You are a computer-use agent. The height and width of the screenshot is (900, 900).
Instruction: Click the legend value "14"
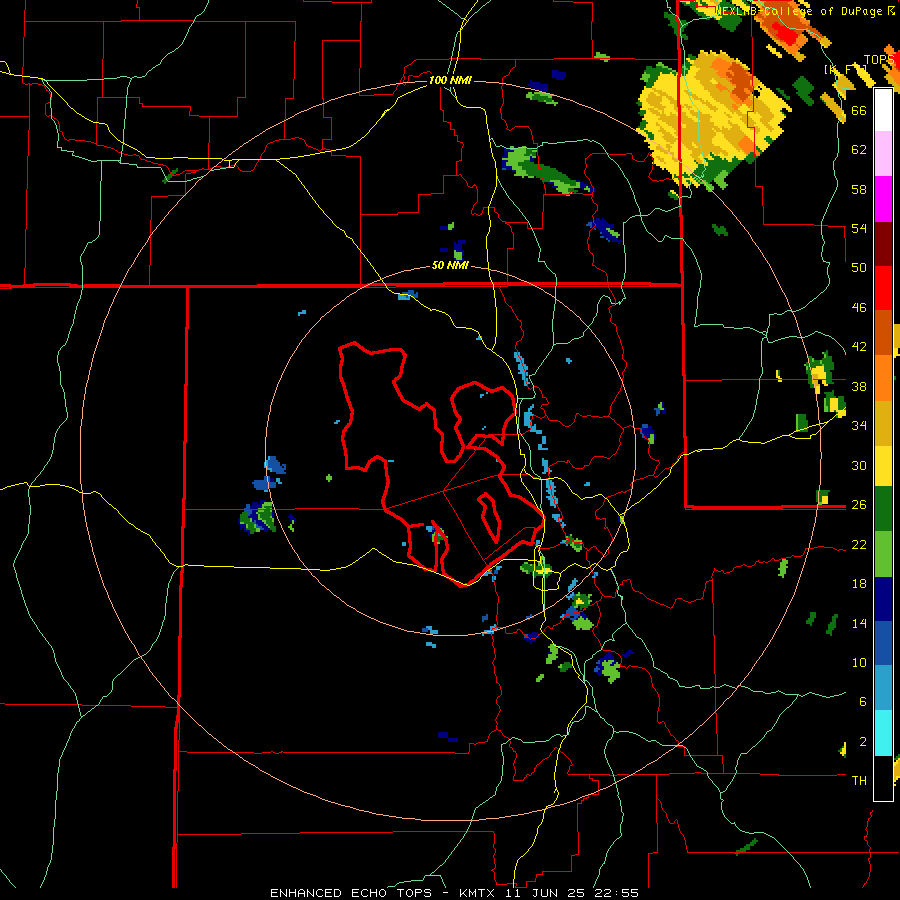[859, 623]
